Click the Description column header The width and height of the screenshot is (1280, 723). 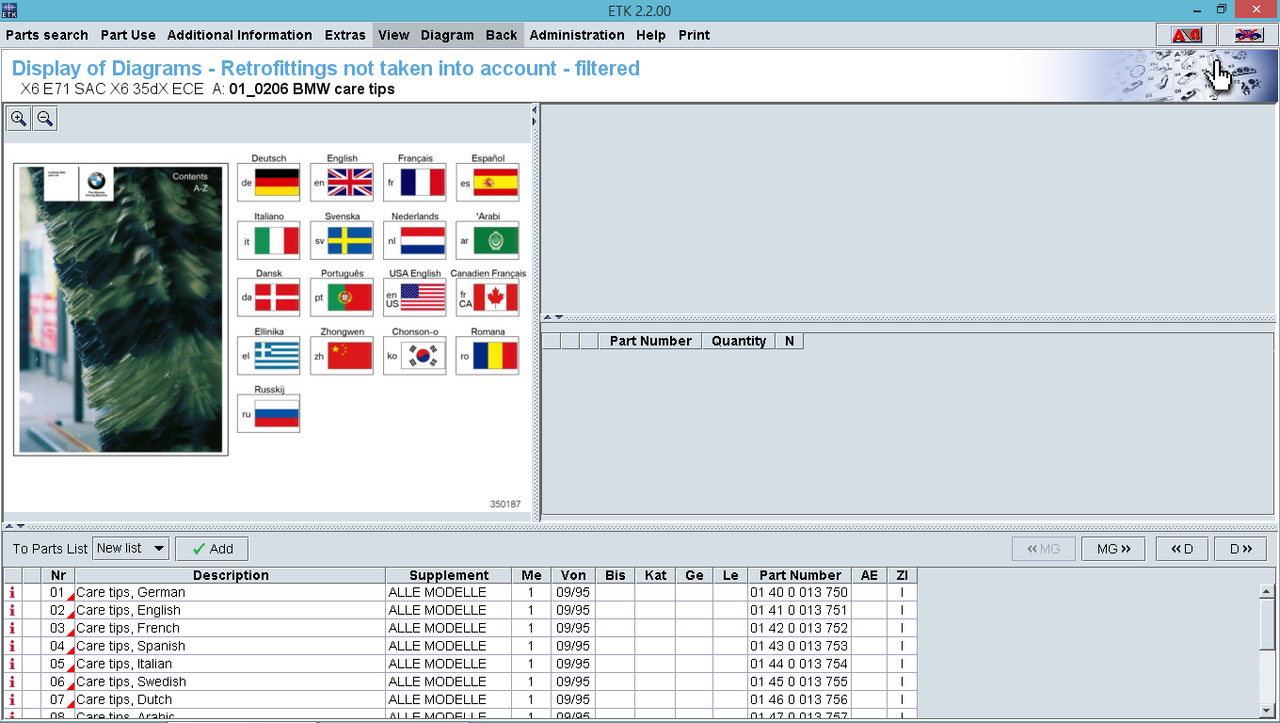pos(231,576)
